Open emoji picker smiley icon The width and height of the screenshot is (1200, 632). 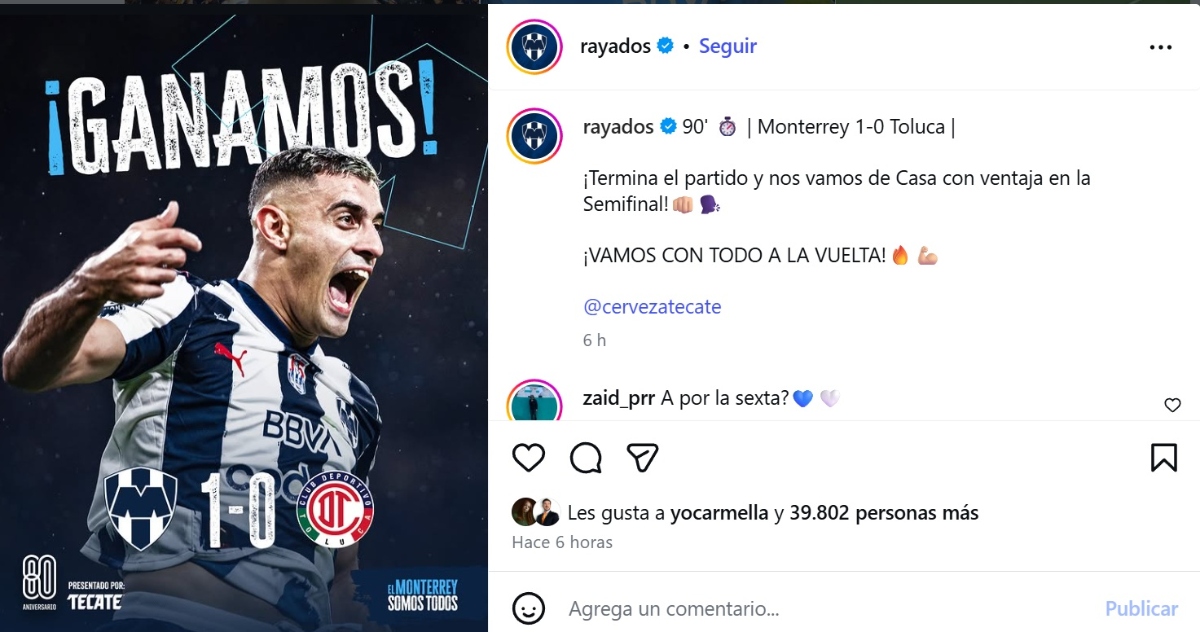pos(528,608)
